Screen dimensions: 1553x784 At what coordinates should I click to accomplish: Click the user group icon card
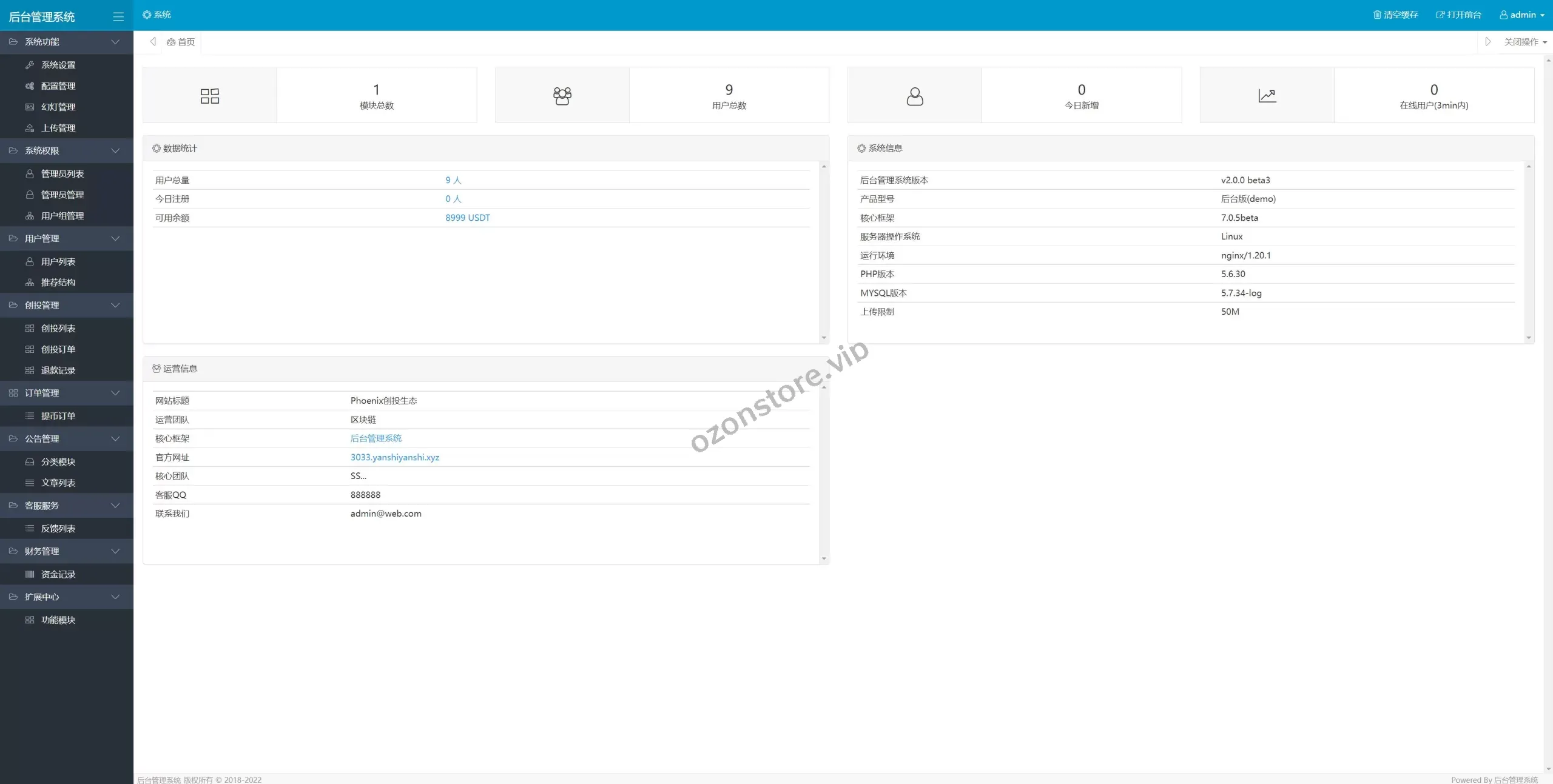pos(562,96)
